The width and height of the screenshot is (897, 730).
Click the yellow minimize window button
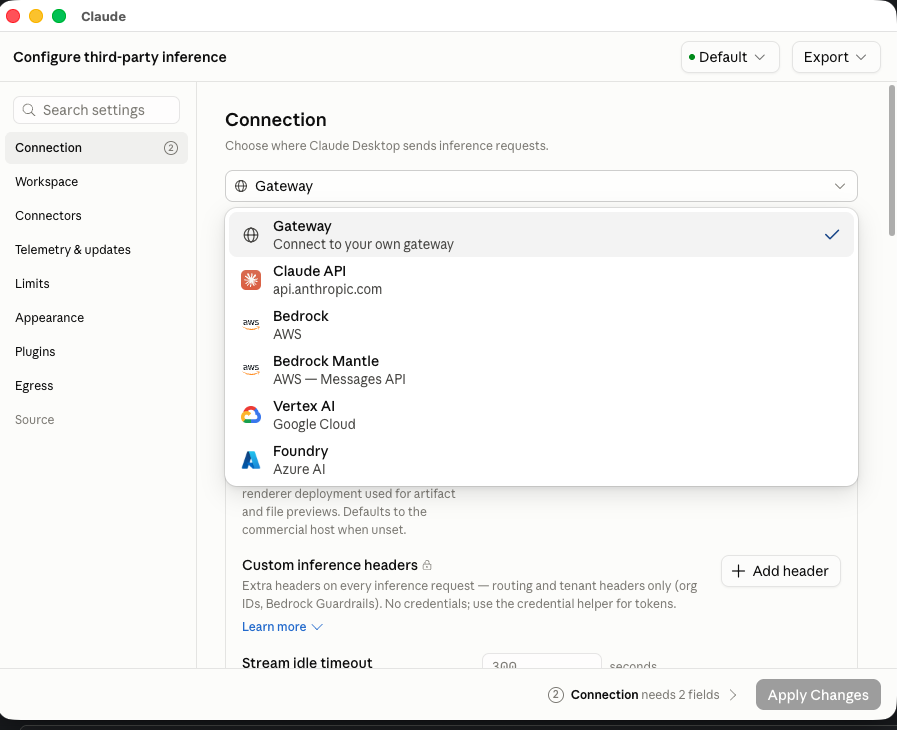click(36, 16)
